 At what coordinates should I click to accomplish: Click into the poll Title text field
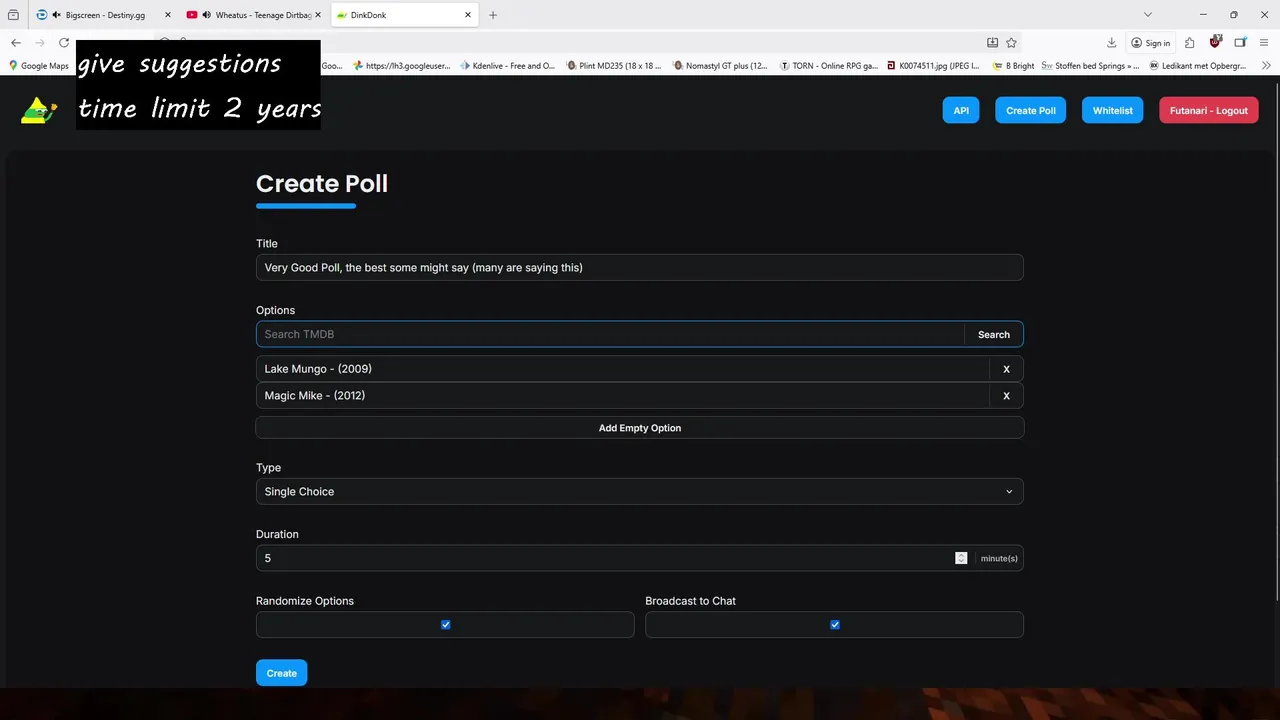click(640, 268)
